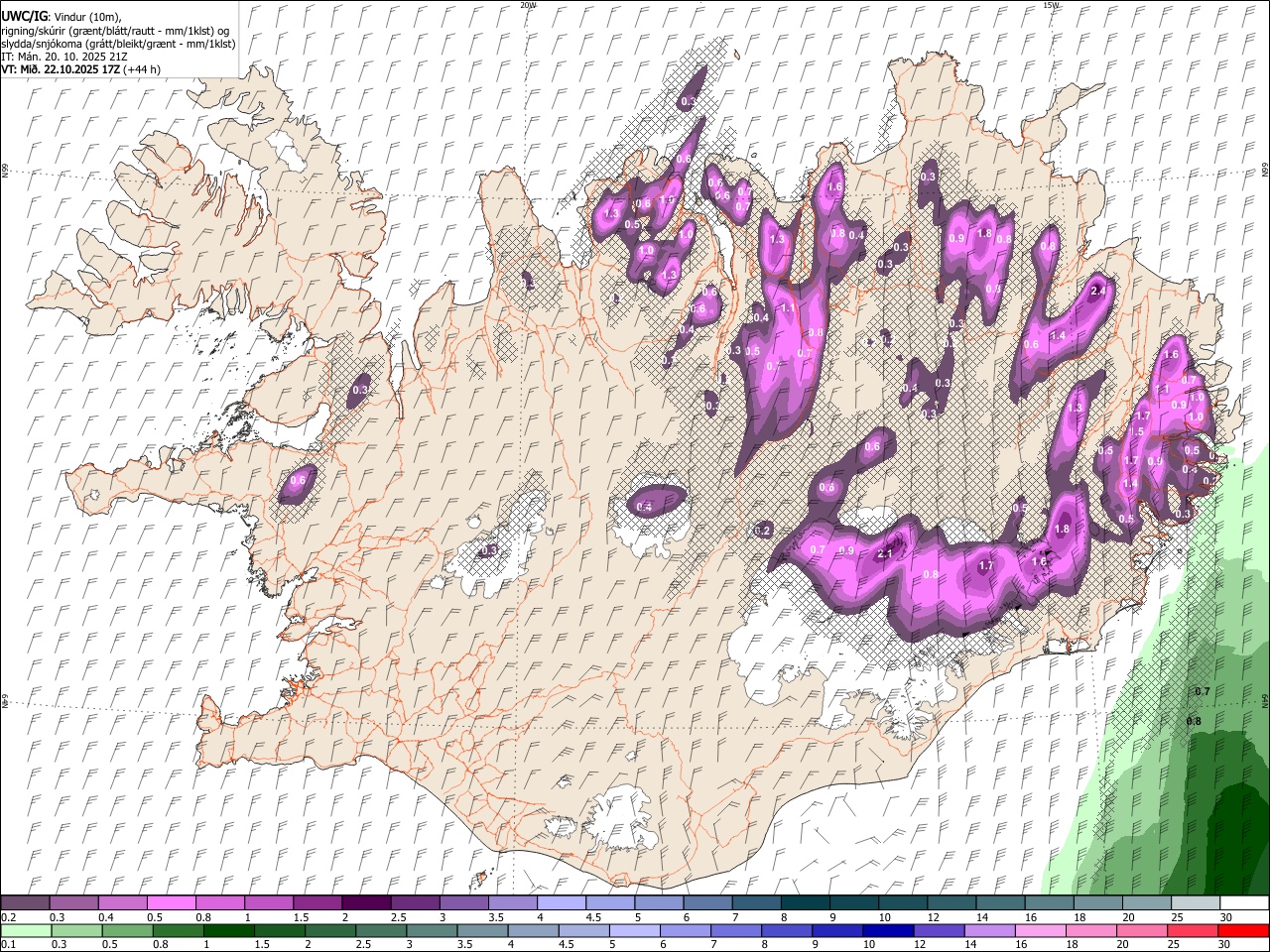This screenshot has height=952, width=1270.
Task: Click the black '0.8' label in green rain area
Action: tap(1194, 721)
